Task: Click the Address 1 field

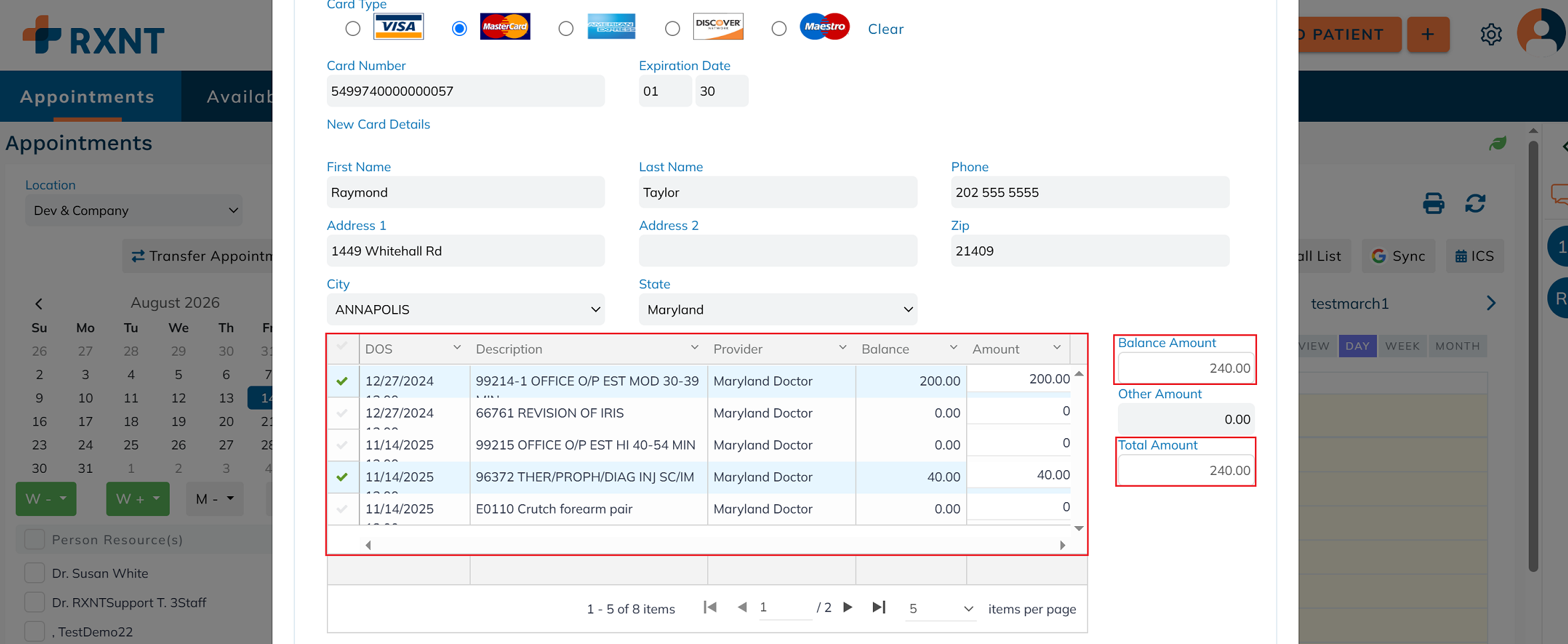Action: click(465, 251)
